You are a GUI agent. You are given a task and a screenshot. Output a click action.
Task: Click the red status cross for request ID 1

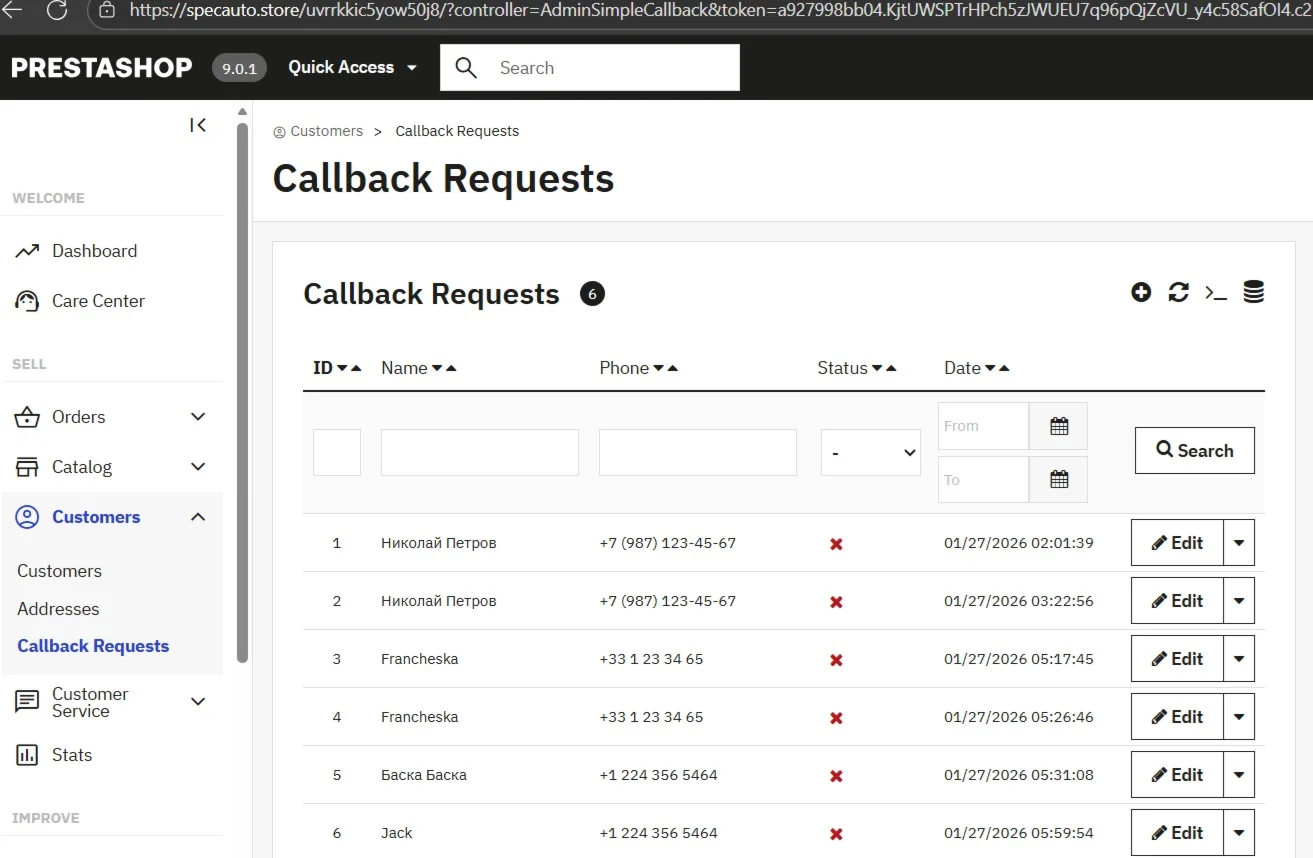[836, 543]
